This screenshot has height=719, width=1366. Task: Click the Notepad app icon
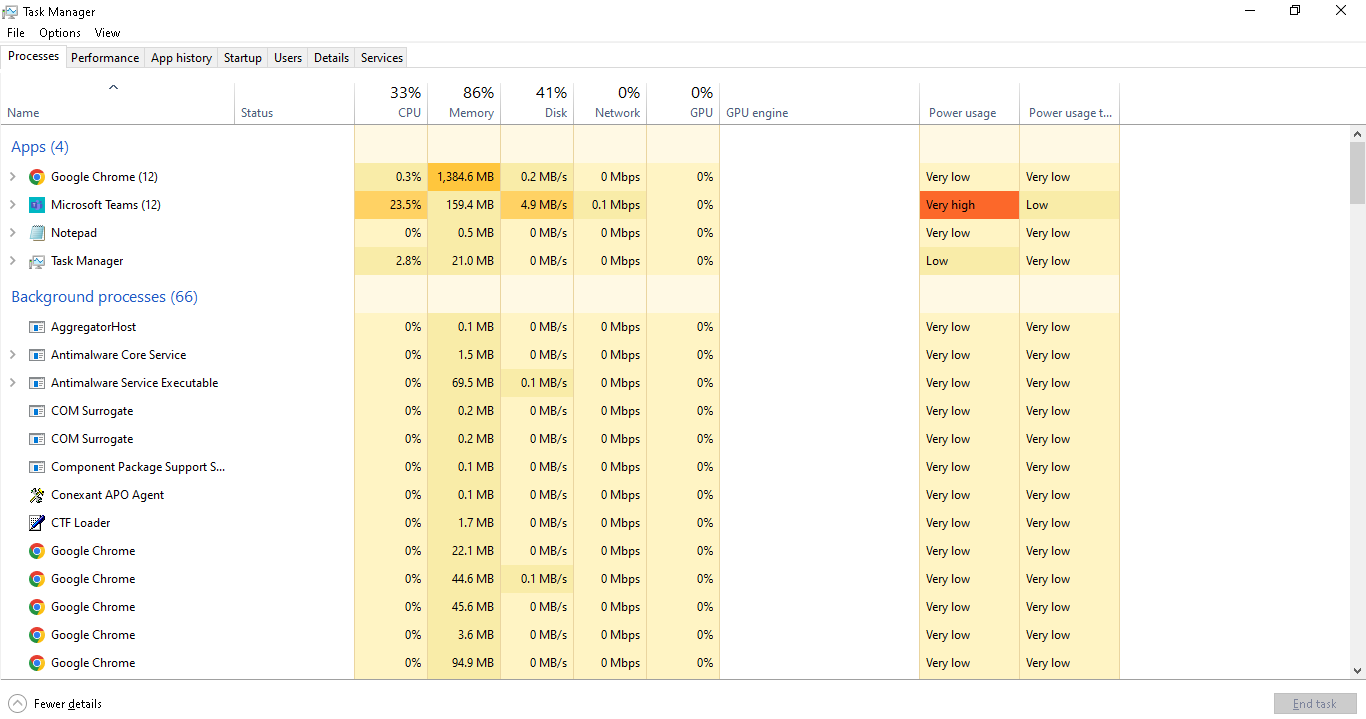pos(37,233)
